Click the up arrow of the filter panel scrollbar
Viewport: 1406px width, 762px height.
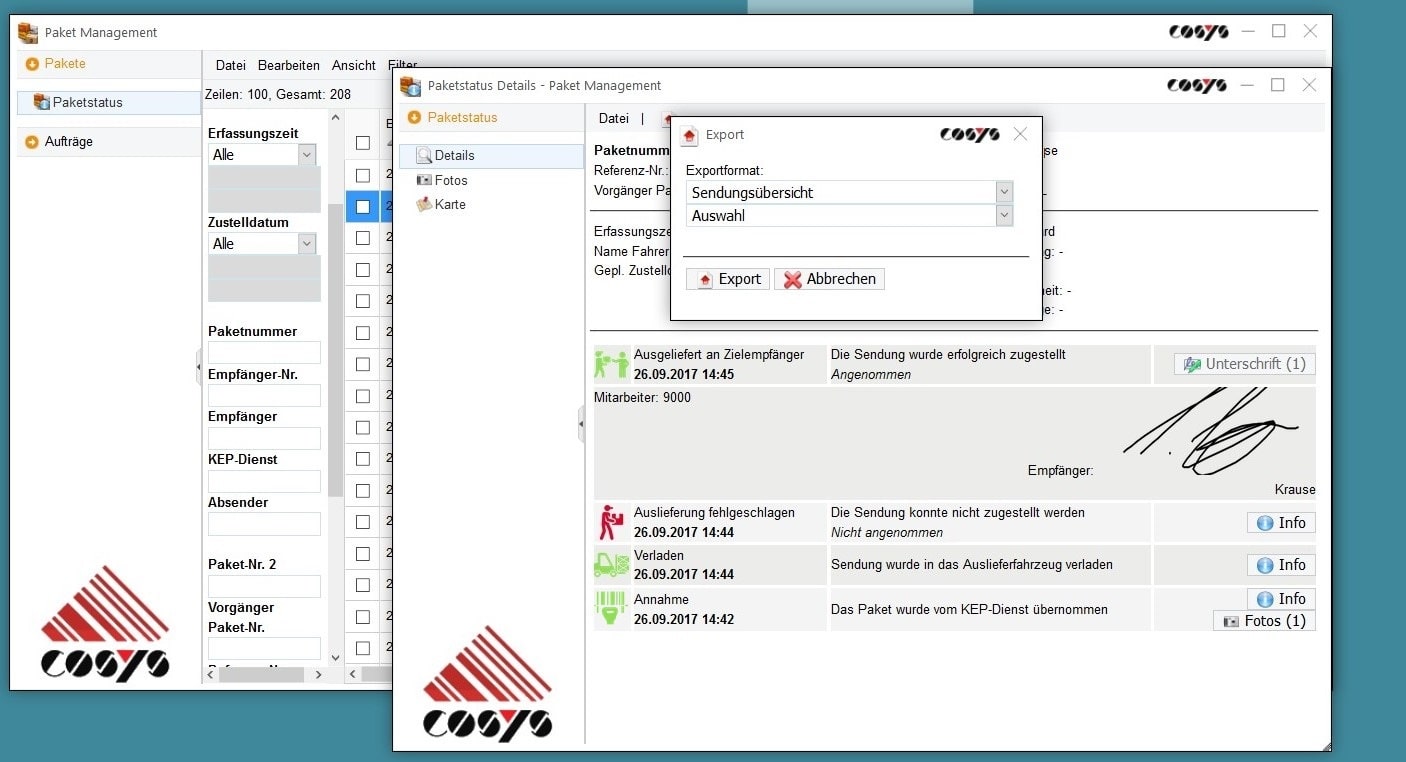click(335, 119)
